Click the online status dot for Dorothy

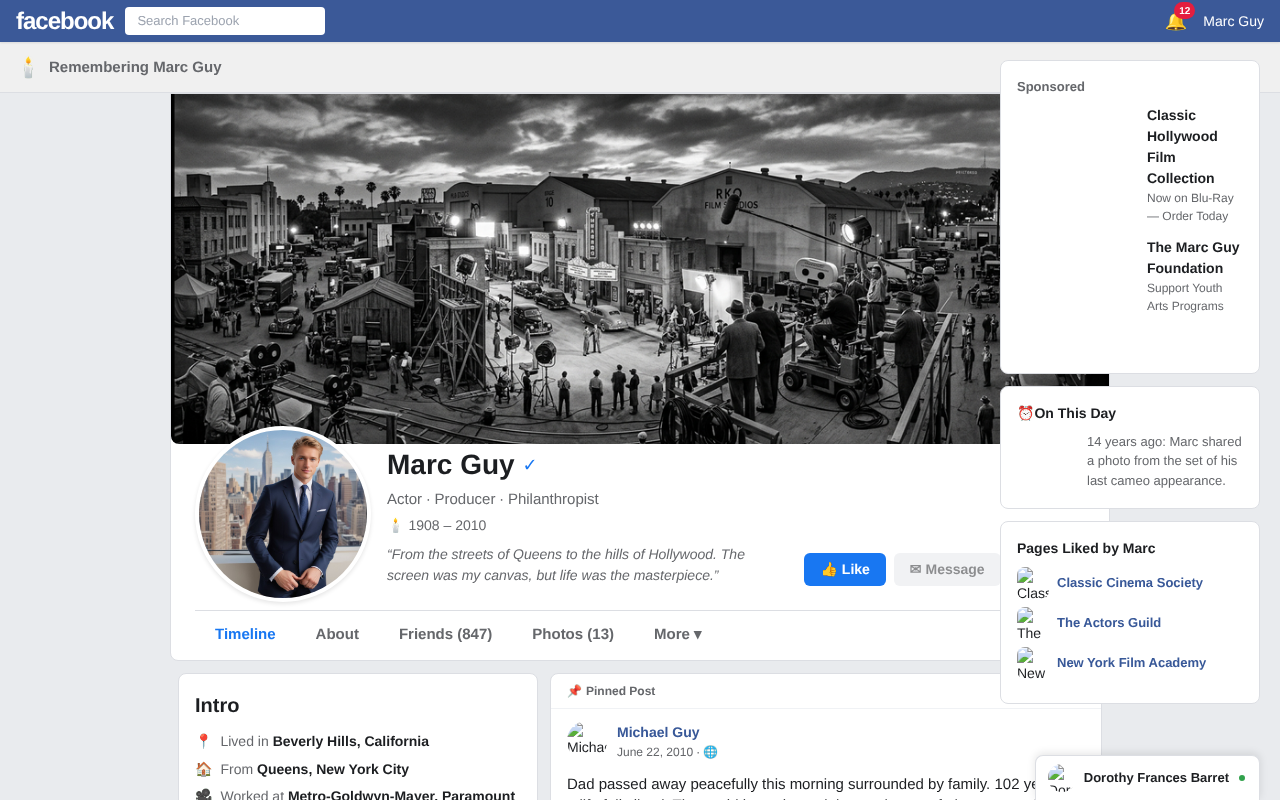coord(1242,778)
